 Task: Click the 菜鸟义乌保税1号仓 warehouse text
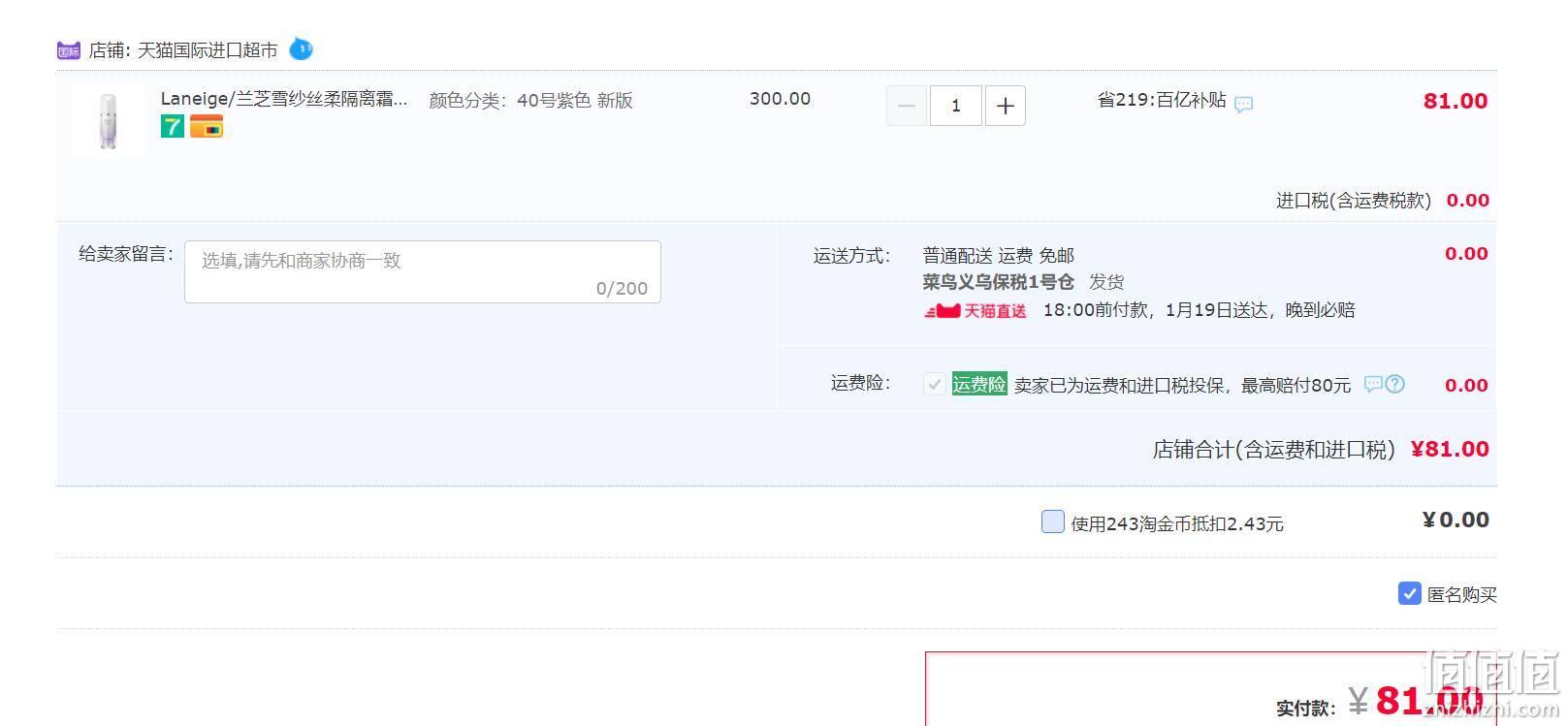998,282
